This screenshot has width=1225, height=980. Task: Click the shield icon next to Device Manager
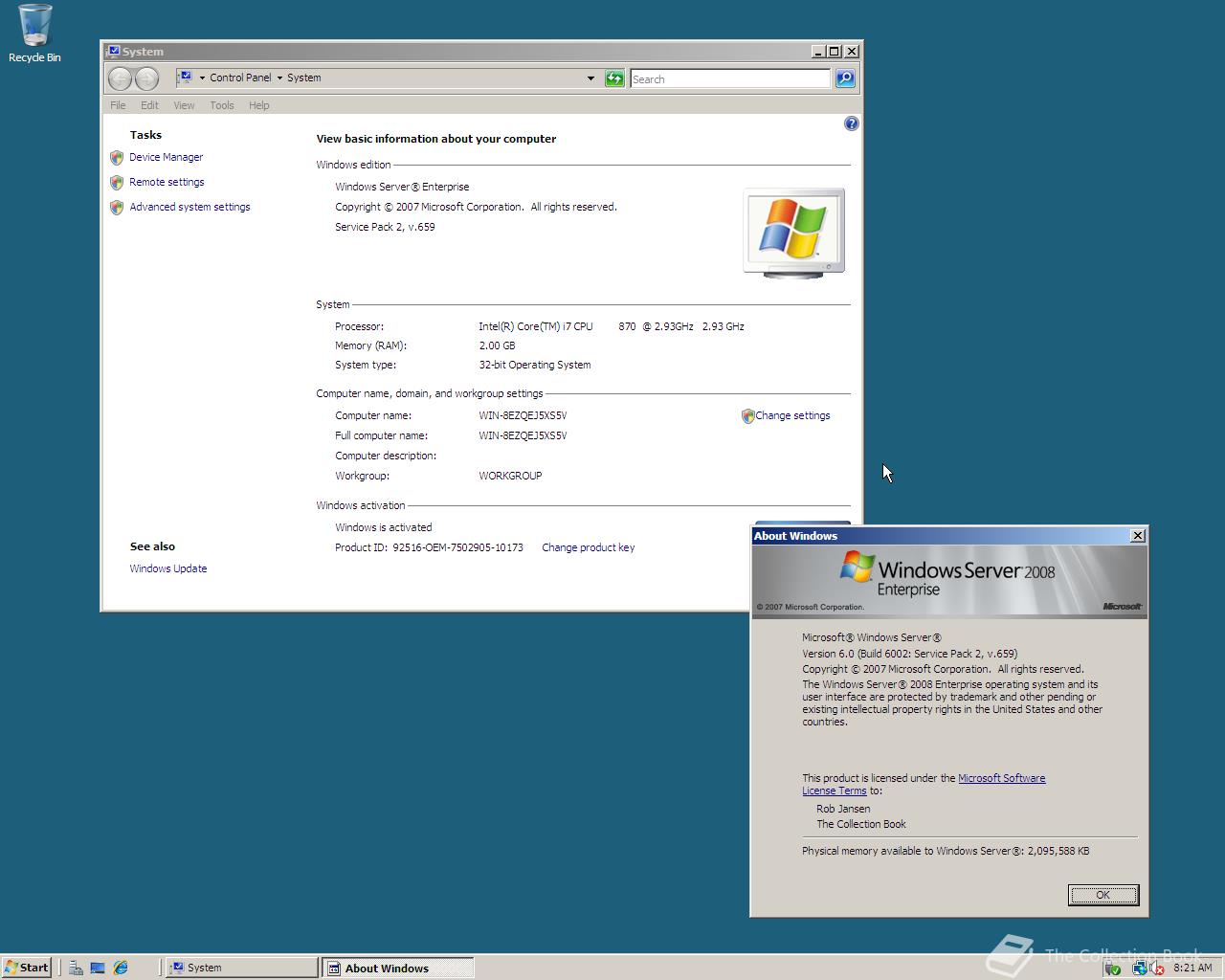[117, 157]
